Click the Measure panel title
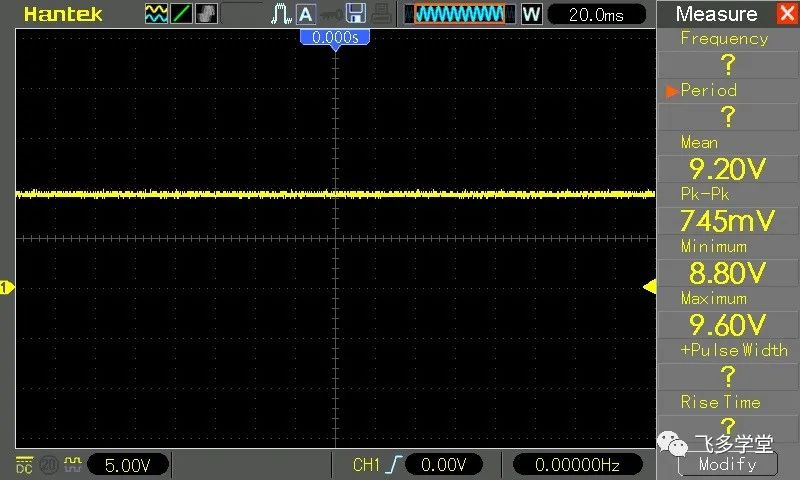The height and width of the screenshot is (480, 800). 716,14
